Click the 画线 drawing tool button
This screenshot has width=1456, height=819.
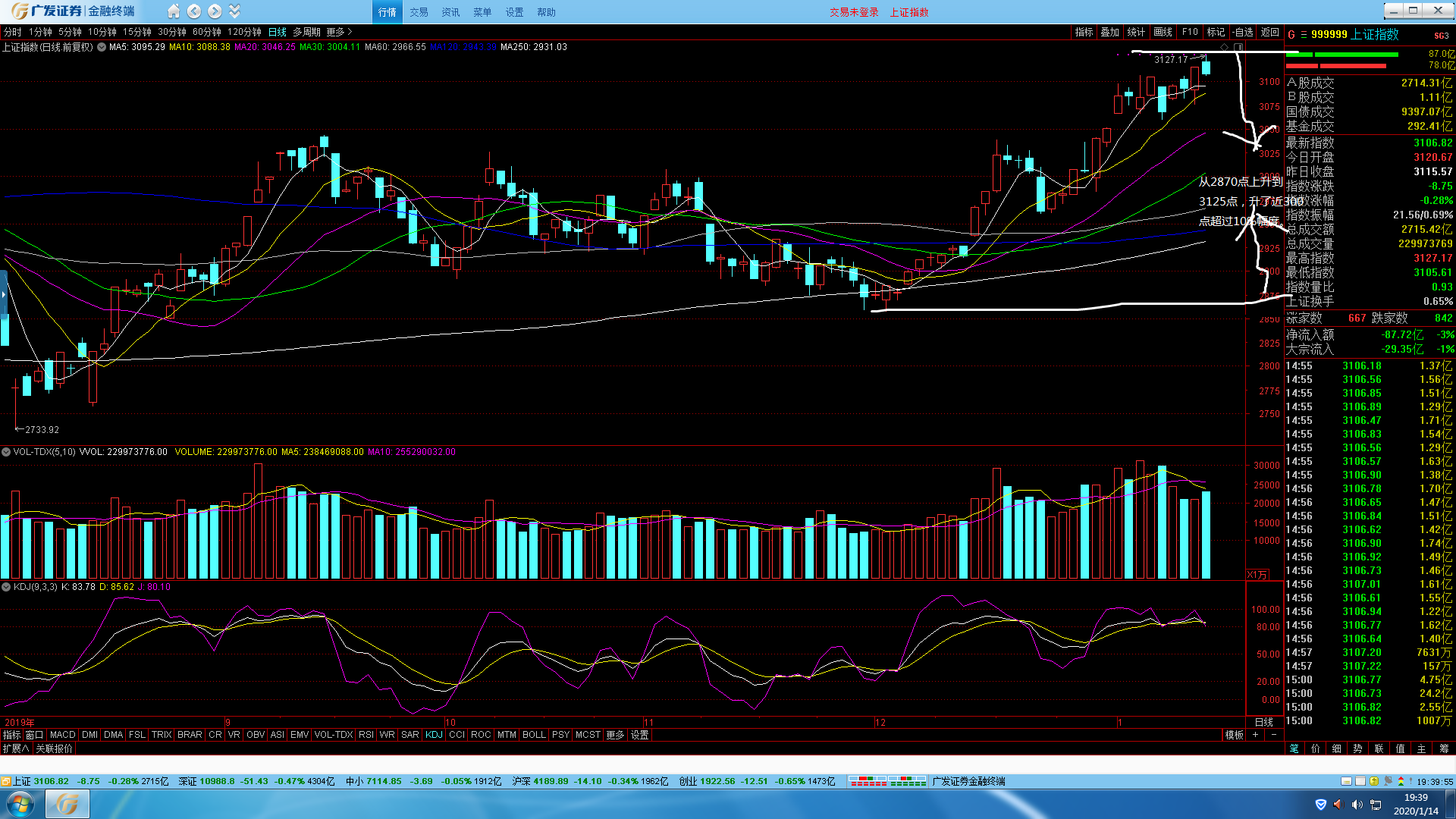click(x=1163, y=32)
